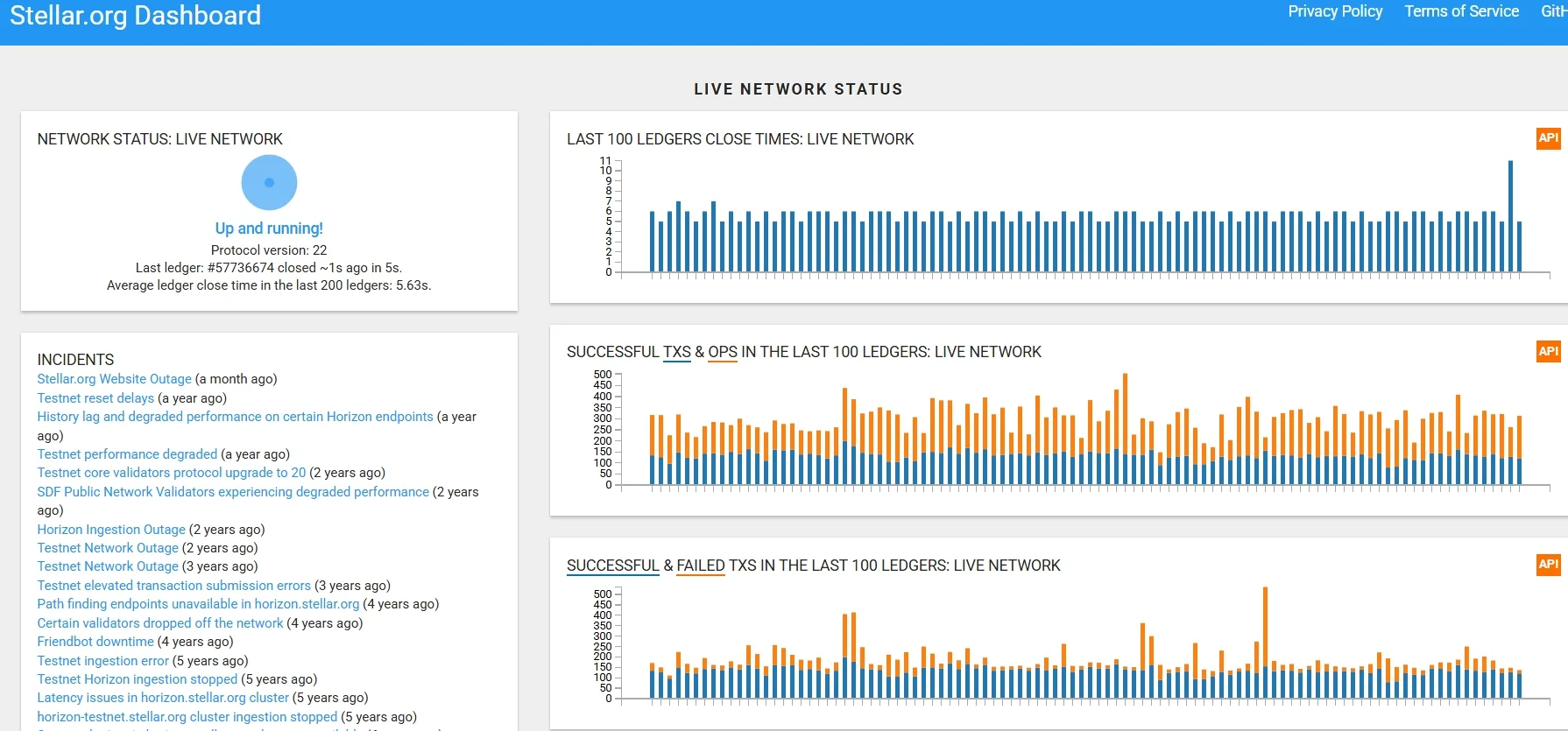Open Testnet Horizon ingestion stopped incident
This screenshot has height=731, width=1568.
(x=138, y=679)
